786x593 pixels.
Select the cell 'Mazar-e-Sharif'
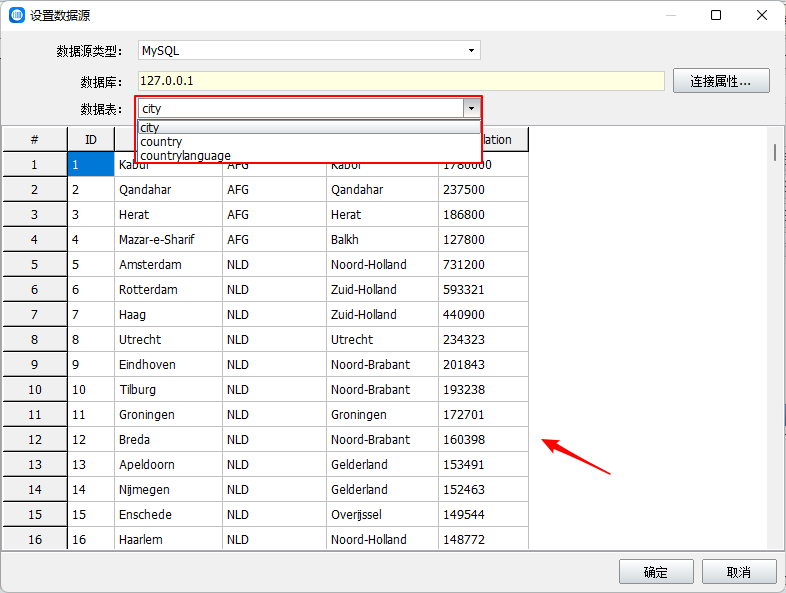pos(168,240)
